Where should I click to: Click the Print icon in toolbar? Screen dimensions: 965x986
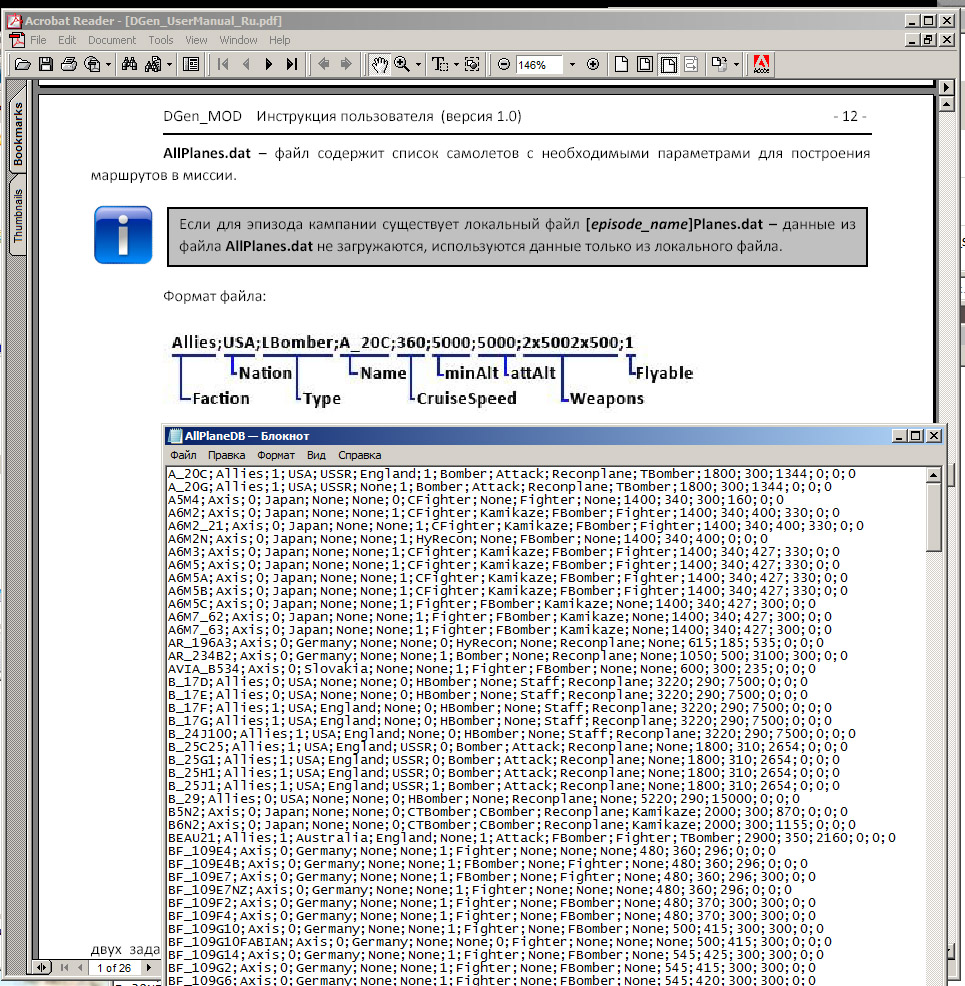coord(69,64)
